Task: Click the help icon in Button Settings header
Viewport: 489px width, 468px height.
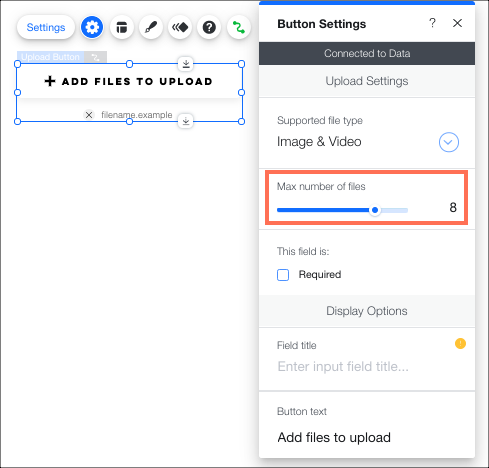Action: click(432, 23)
